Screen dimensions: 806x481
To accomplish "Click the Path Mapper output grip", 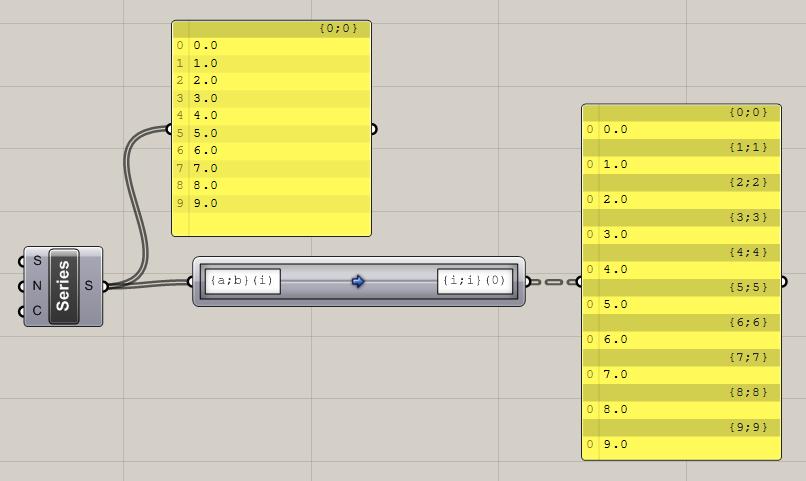I will pyautogui.click(x=528, y=282).
